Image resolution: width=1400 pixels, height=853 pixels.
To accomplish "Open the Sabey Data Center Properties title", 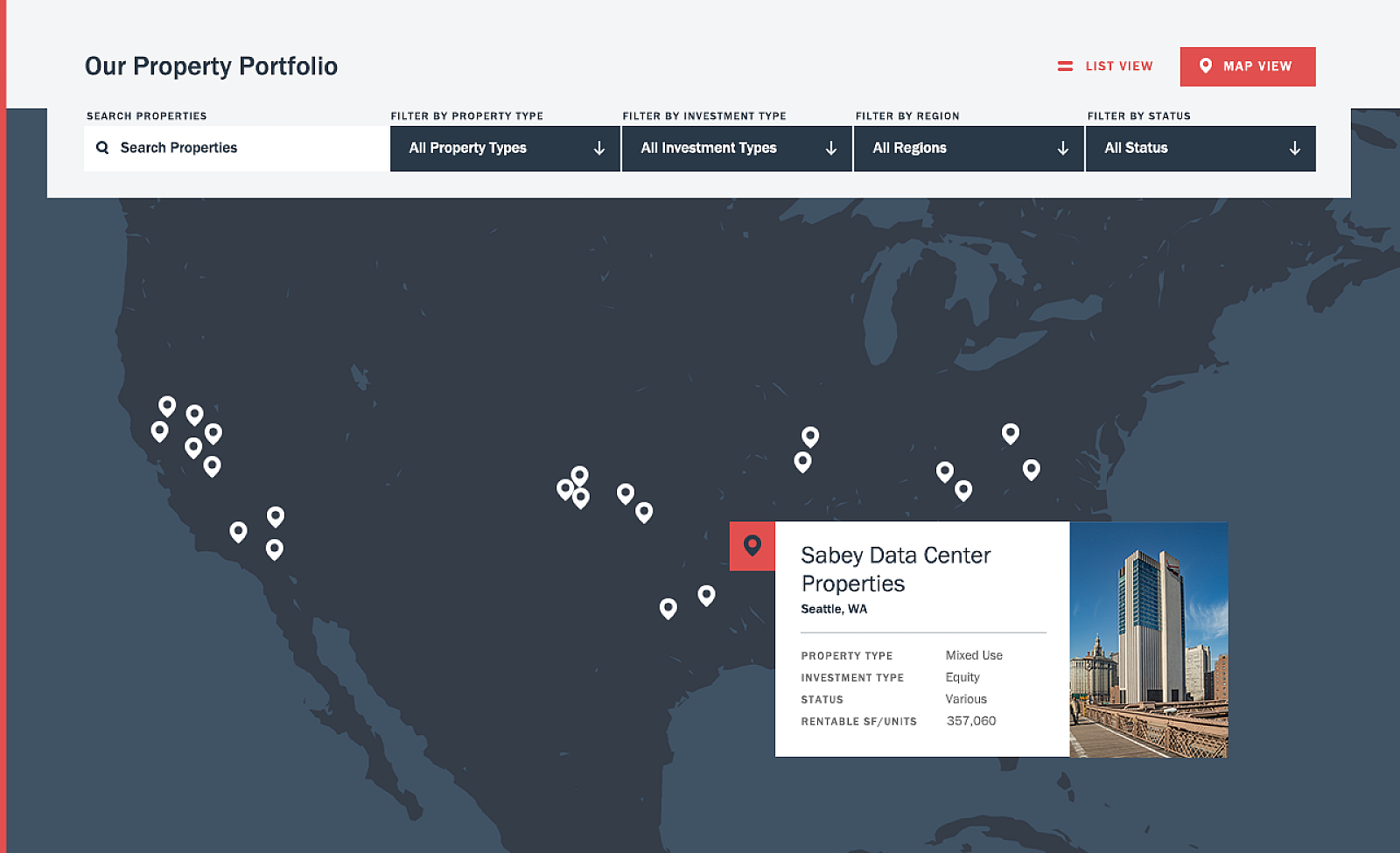I will (895, 569).
